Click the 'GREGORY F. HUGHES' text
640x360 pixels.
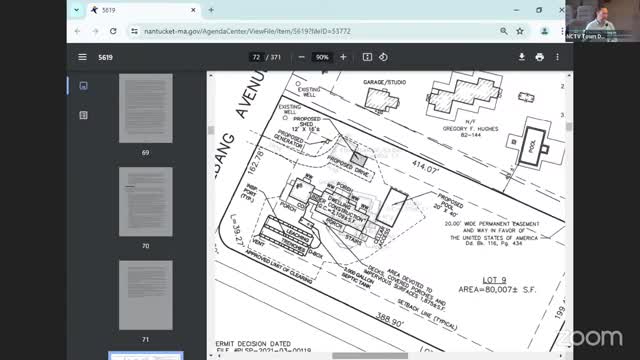471,129
